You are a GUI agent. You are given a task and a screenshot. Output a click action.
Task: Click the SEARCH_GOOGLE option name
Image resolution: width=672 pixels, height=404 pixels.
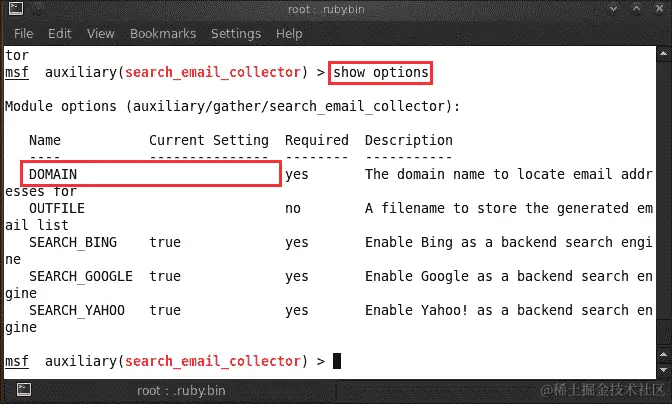(81, 276)
